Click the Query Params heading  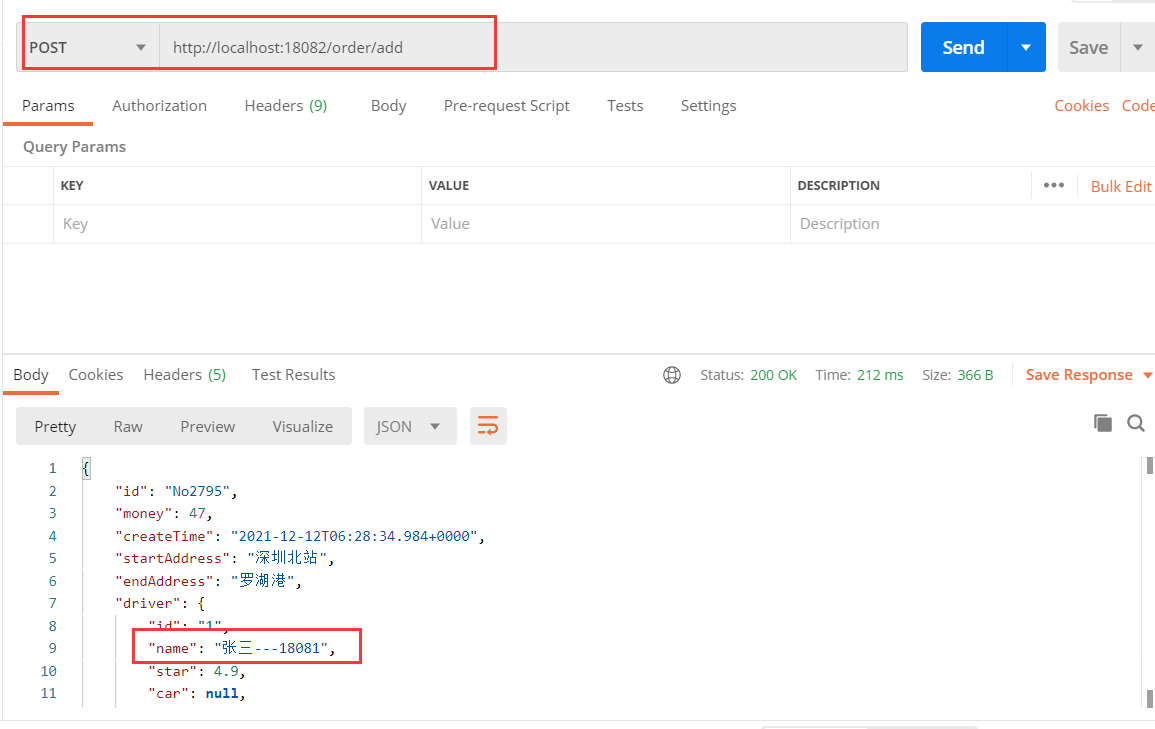(x=74, y=147)
